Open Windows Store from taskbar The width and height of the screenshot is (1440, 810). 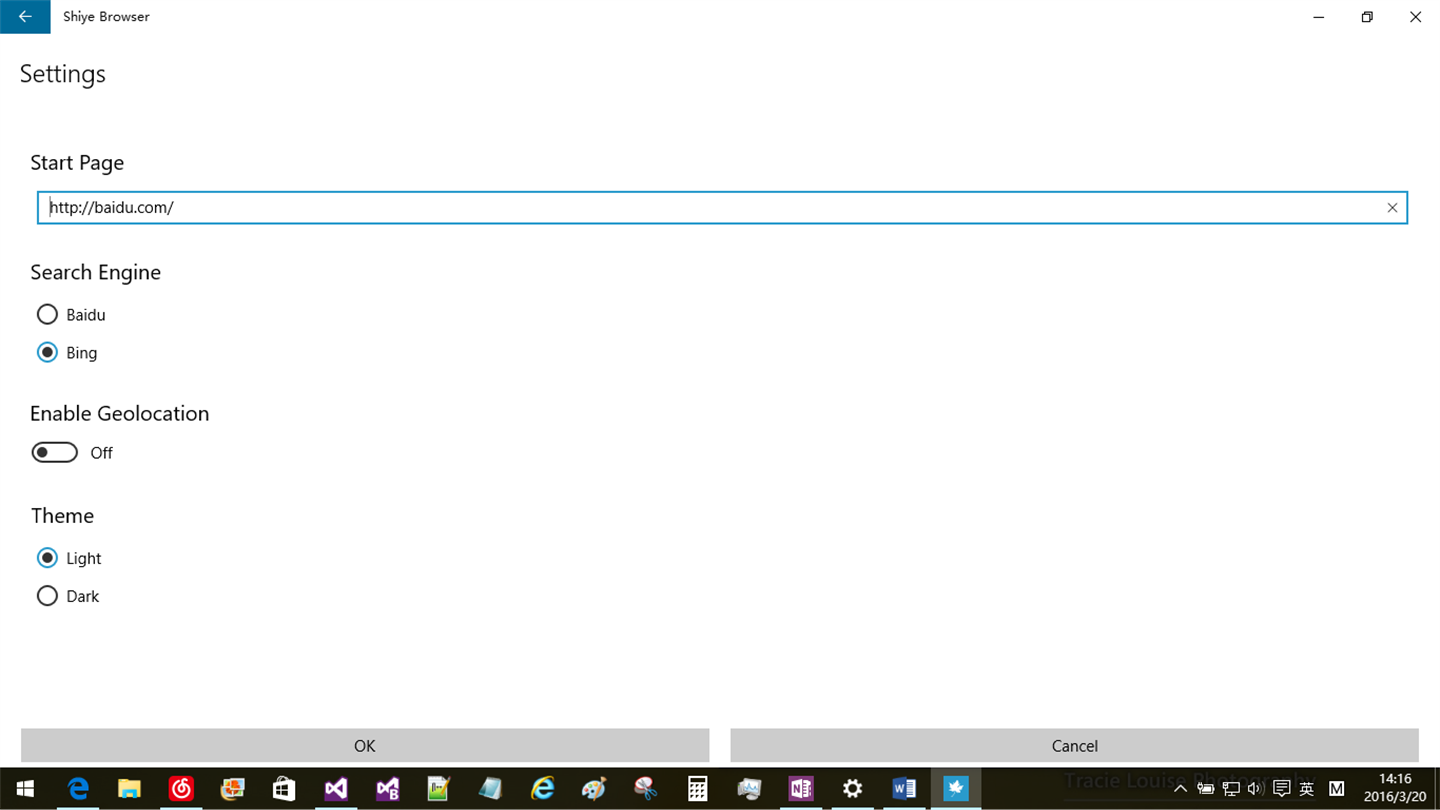284,789
